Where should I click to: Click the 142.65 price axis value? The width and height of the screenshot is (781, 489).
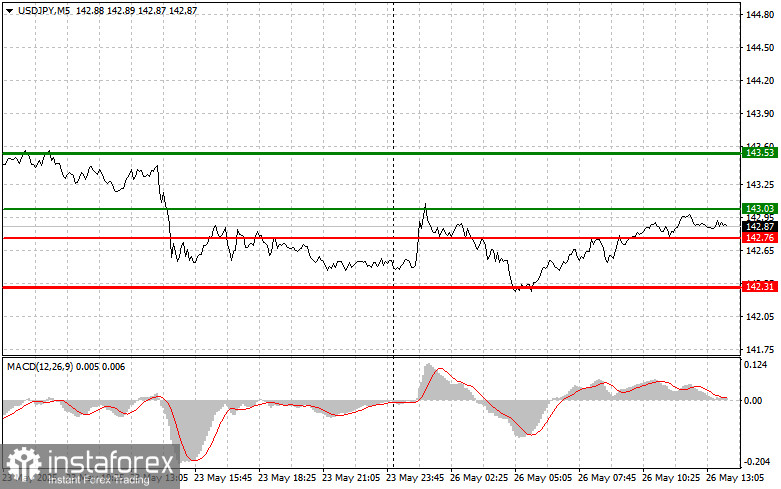760,250
